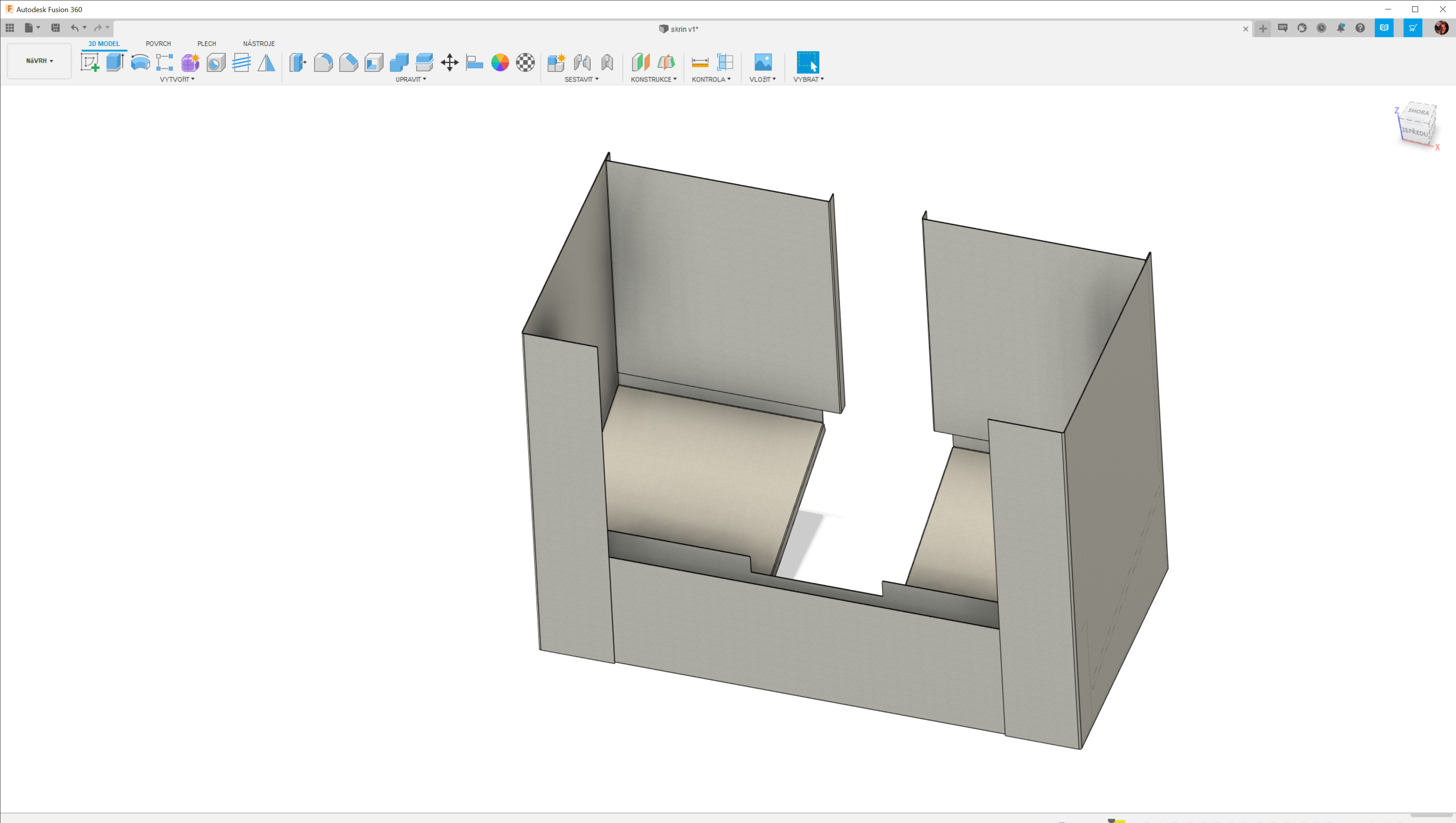1456x823 pixels.
Task: Open the Measure ruler tool
Action: pos(700,62)
